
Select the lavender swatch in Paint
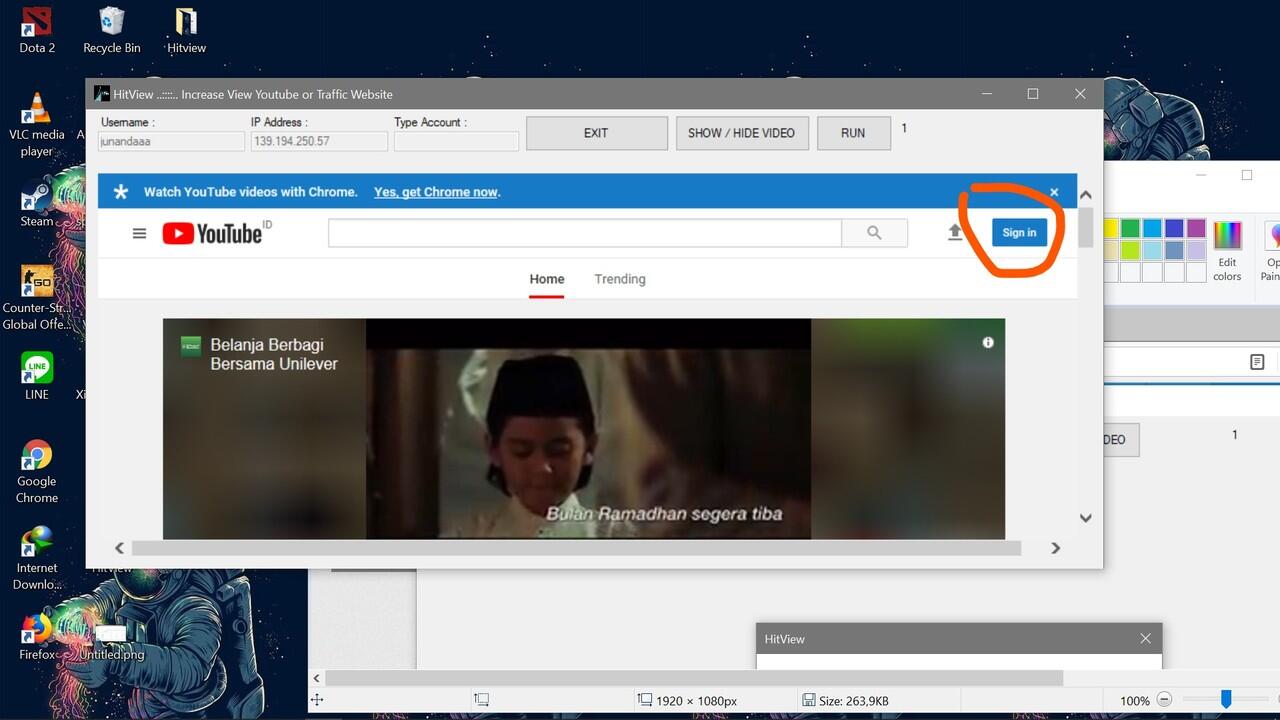click(x=1196, y=250)
